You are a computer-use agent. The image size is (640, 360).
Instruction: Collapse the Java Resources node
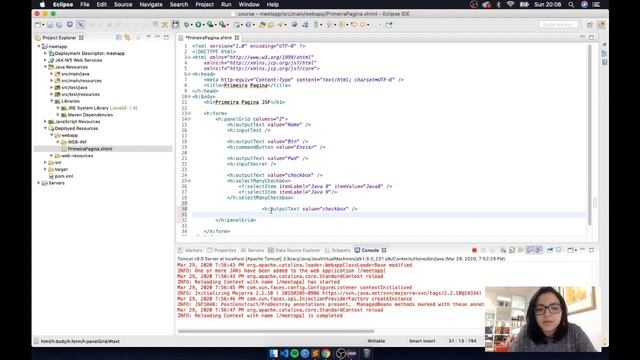coord(45,67)
